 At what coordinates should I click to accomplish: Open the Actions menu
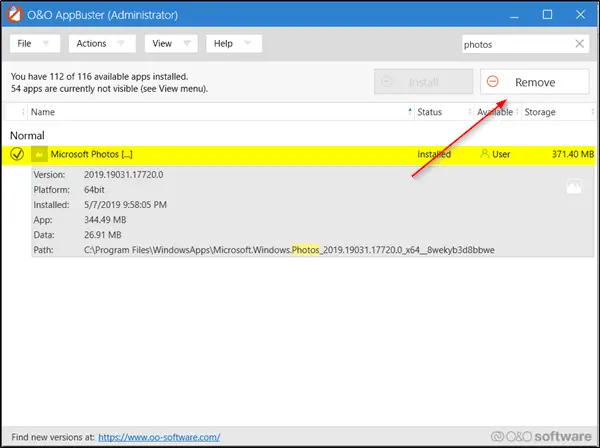[x=102, y=44]
